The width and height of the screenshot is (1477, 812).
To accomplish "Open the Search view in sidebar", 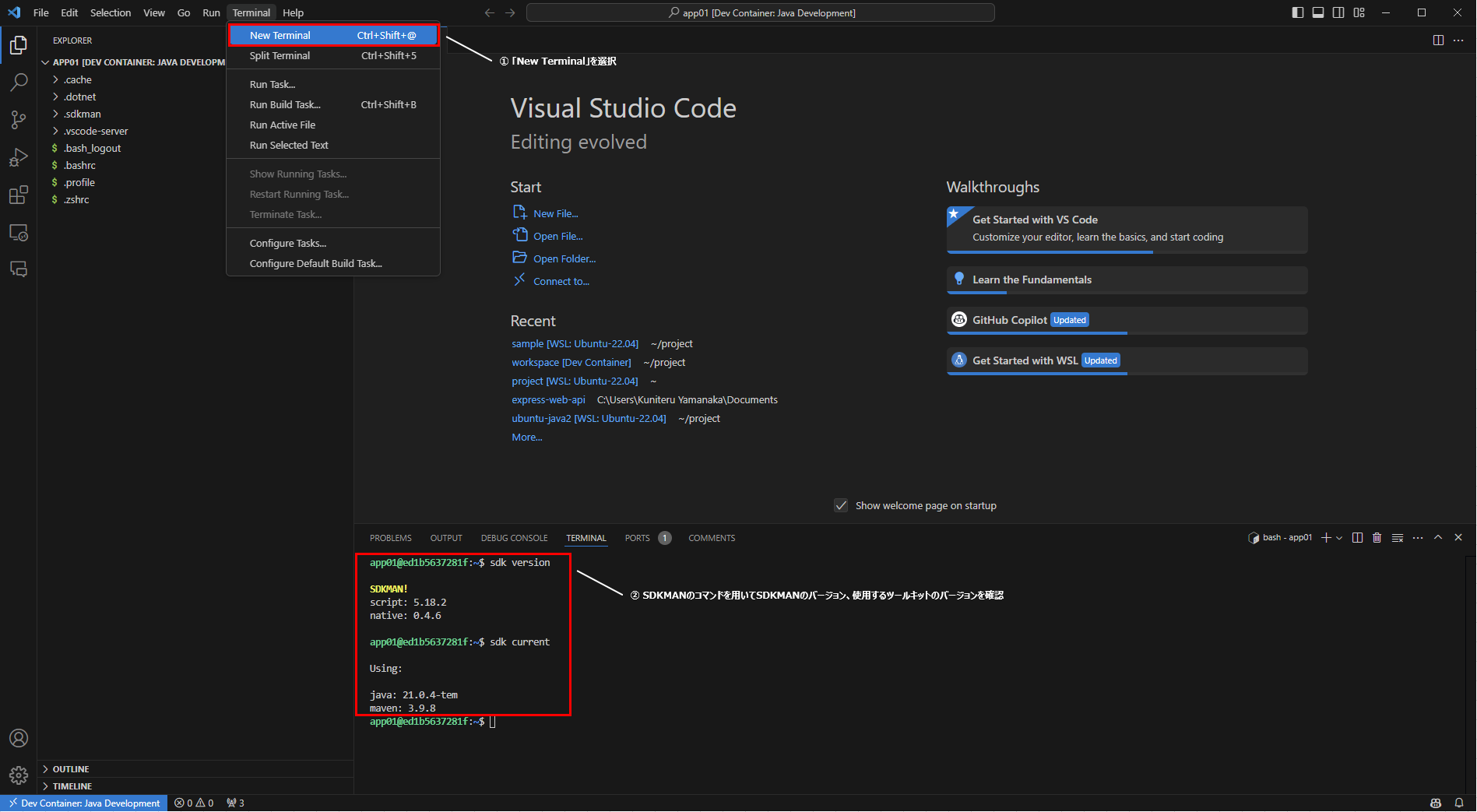I will 18,82.
